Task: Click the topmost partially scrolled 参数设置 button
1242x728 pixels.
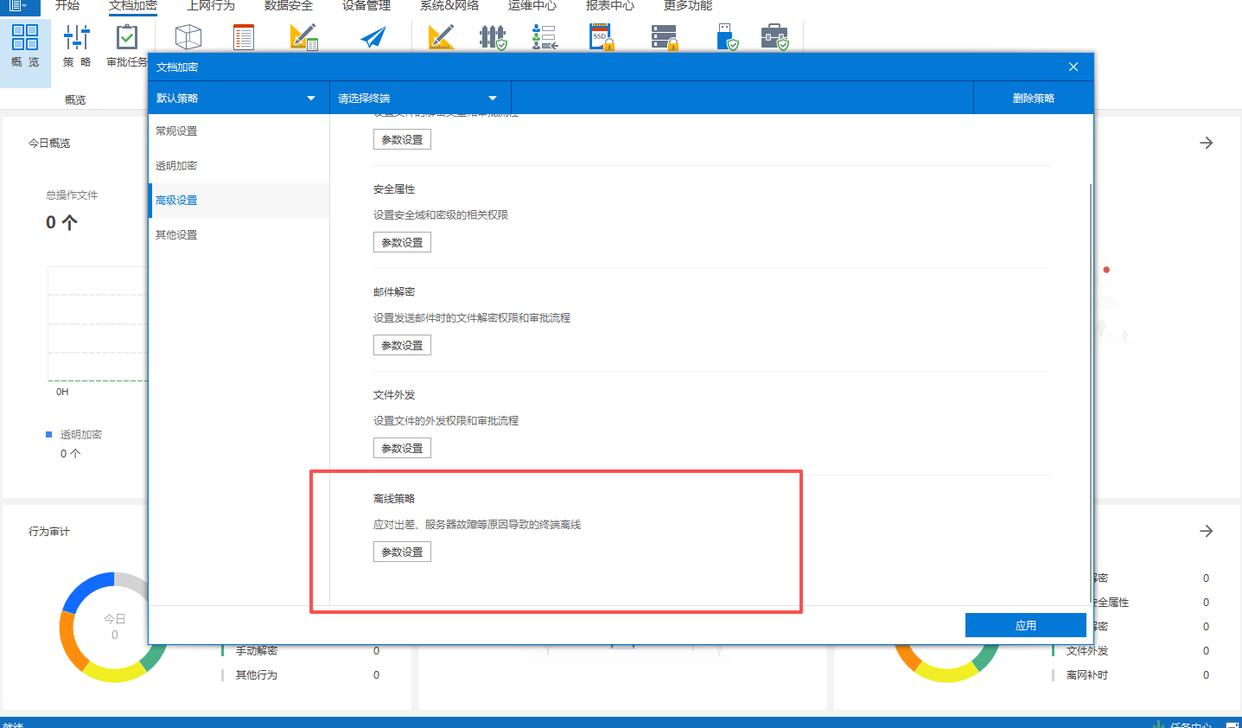Action: 402,139
